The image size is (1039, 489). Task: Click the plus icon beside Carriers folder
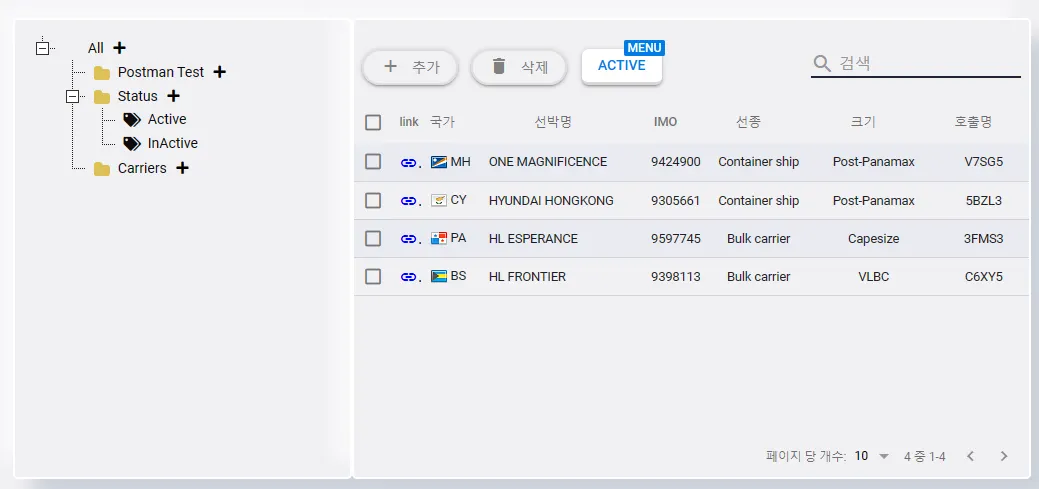coord(182,168)
